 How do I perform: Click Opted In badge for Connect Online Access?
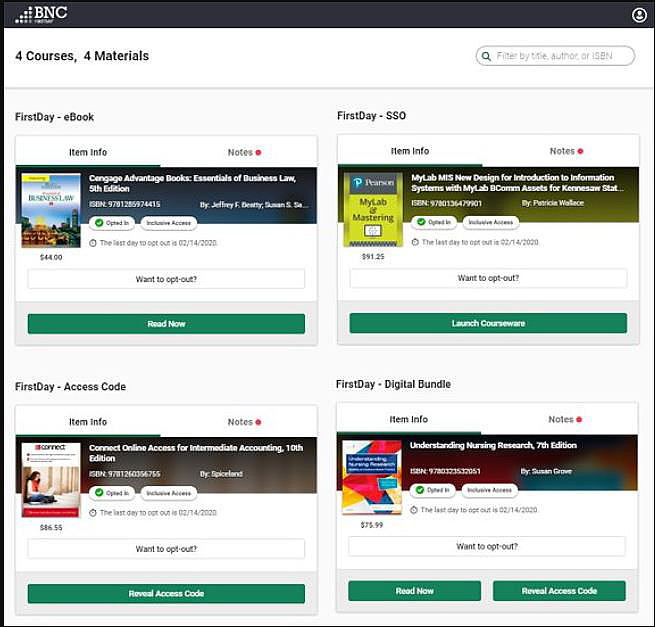click(112, 493)
